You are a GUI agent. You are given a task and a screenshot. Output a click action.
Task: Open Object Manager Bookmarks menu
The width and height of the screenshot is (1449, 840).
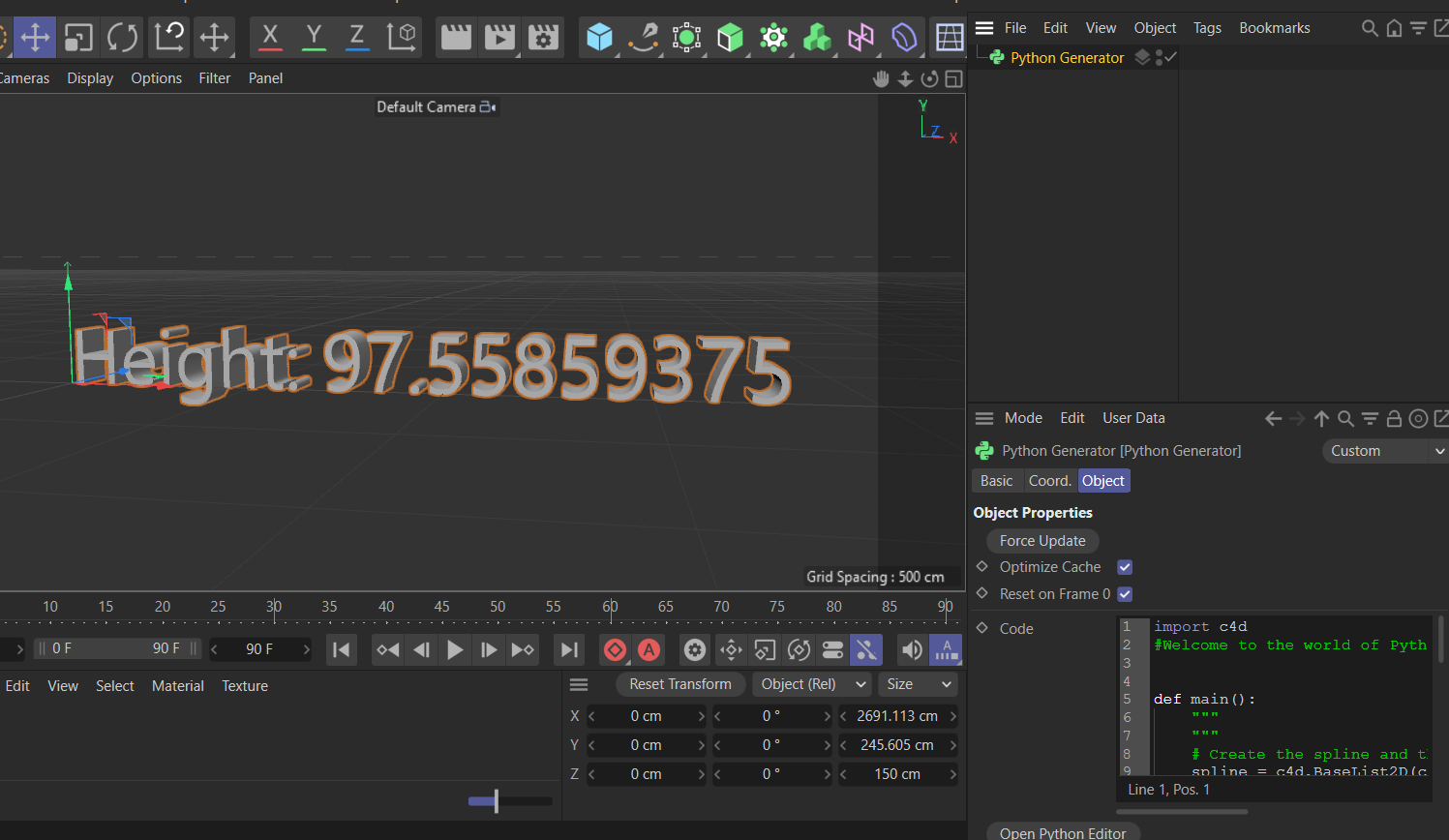(1275, 28)
